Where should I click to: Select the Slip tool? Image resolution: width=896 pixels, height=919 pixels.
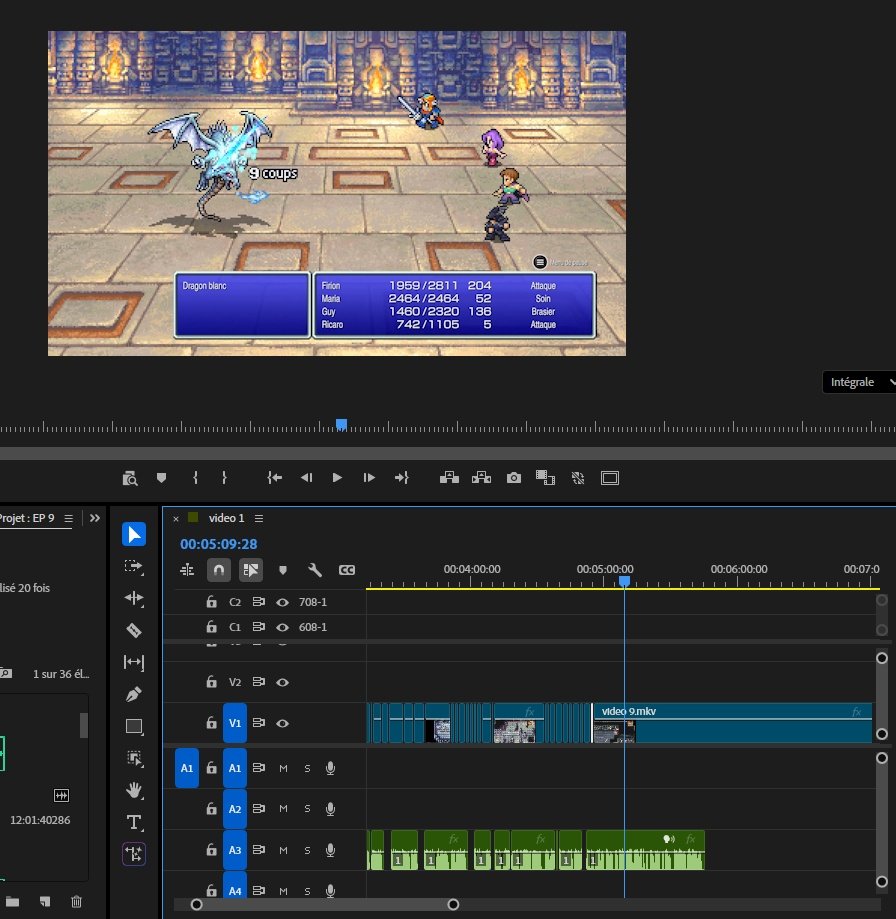point(134,662)
